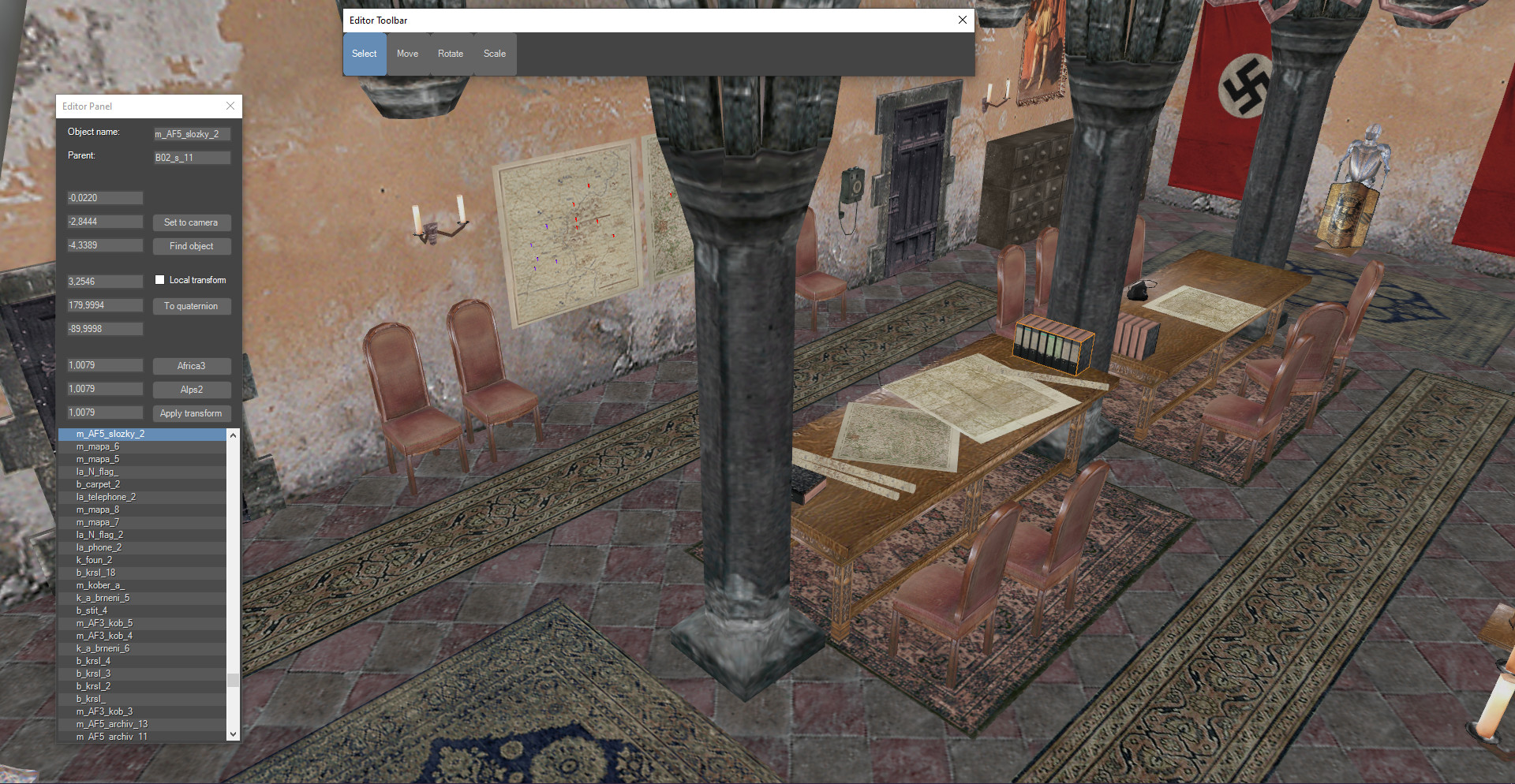Viewport: 1515px width, 784px height.
Task: Select la_N_flag_2 in object list
Action: click(143, 535)
